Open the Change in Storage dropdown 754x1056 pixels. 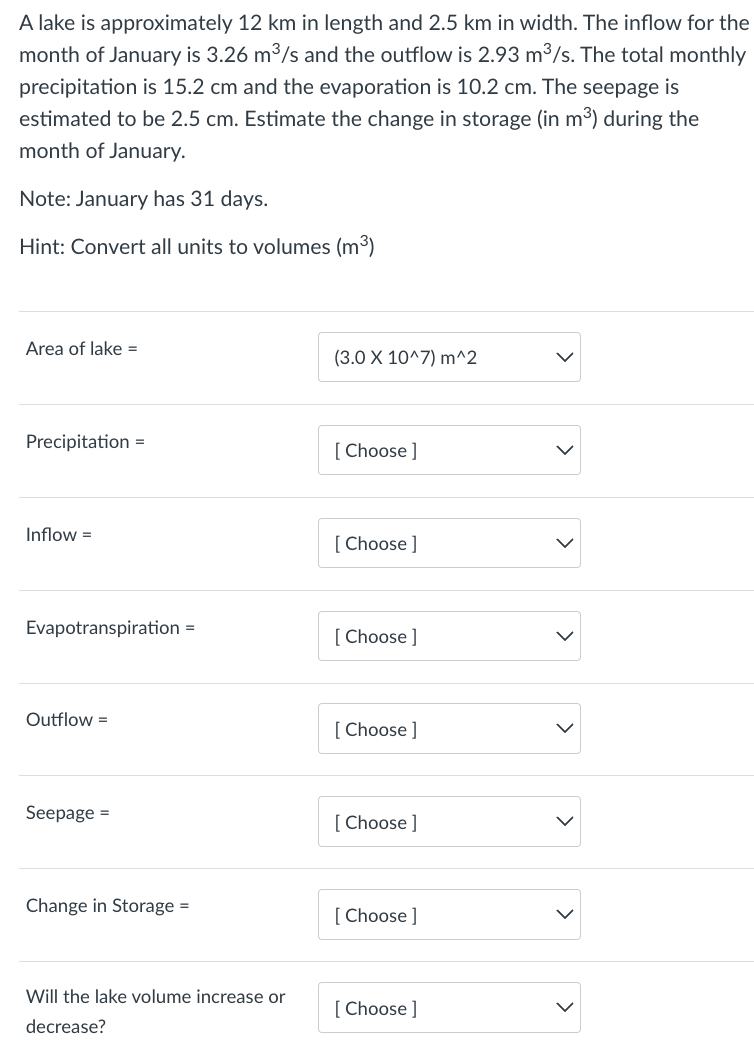coord(448,915)
